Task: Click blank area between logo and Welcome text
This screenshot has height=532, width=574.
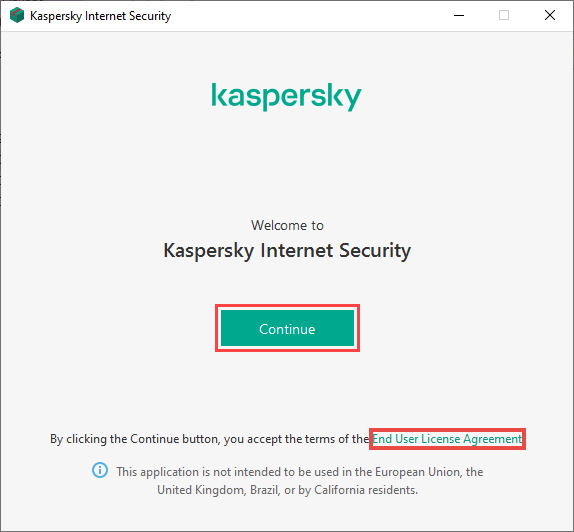Action: (287, 165)
